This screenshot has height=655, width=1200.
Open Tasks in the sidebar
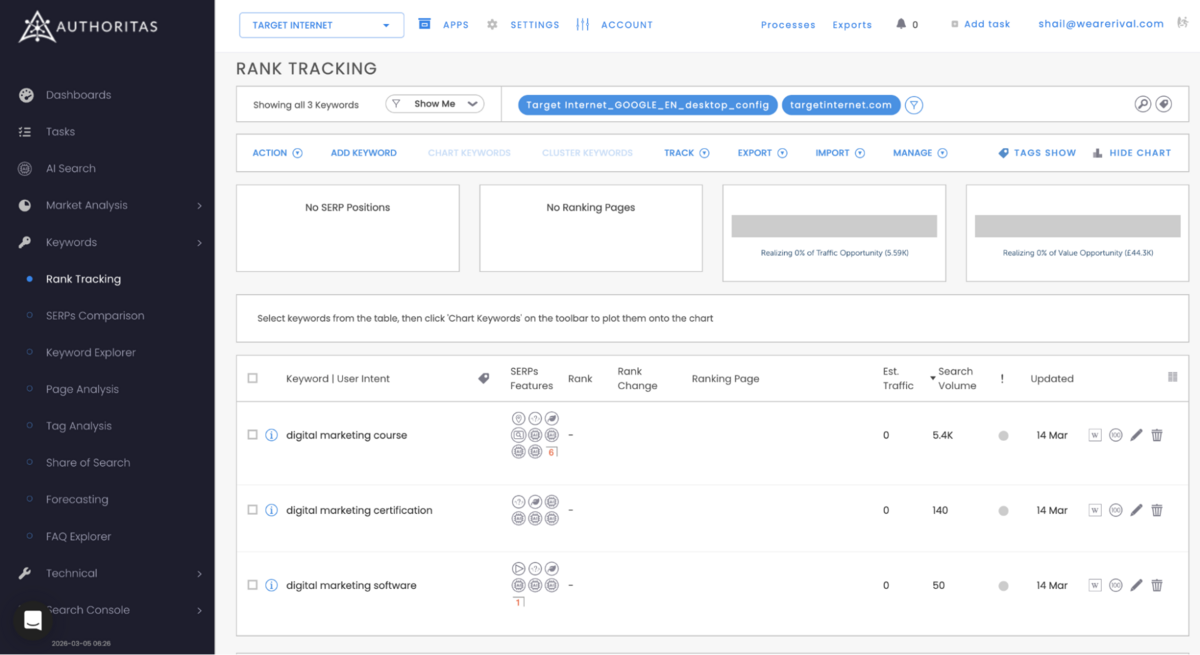[60, 132]
